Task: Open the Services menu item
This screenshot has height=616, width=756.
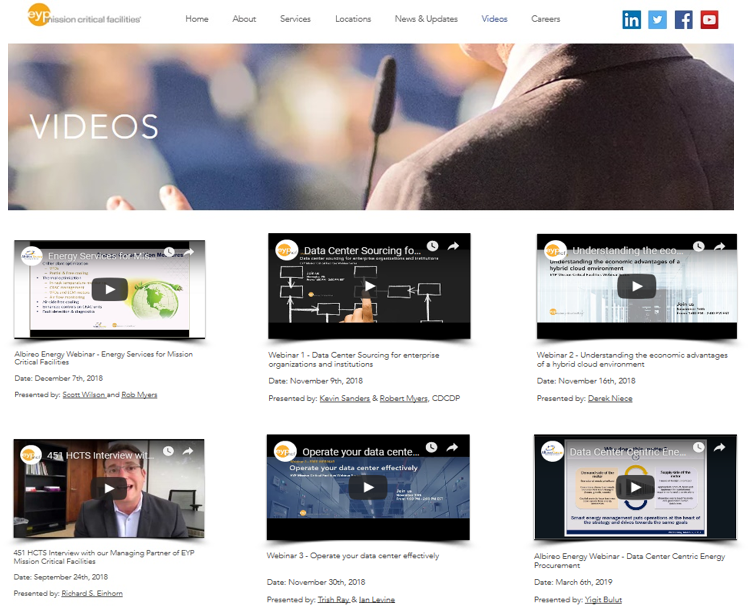Action: coord(295,19)
